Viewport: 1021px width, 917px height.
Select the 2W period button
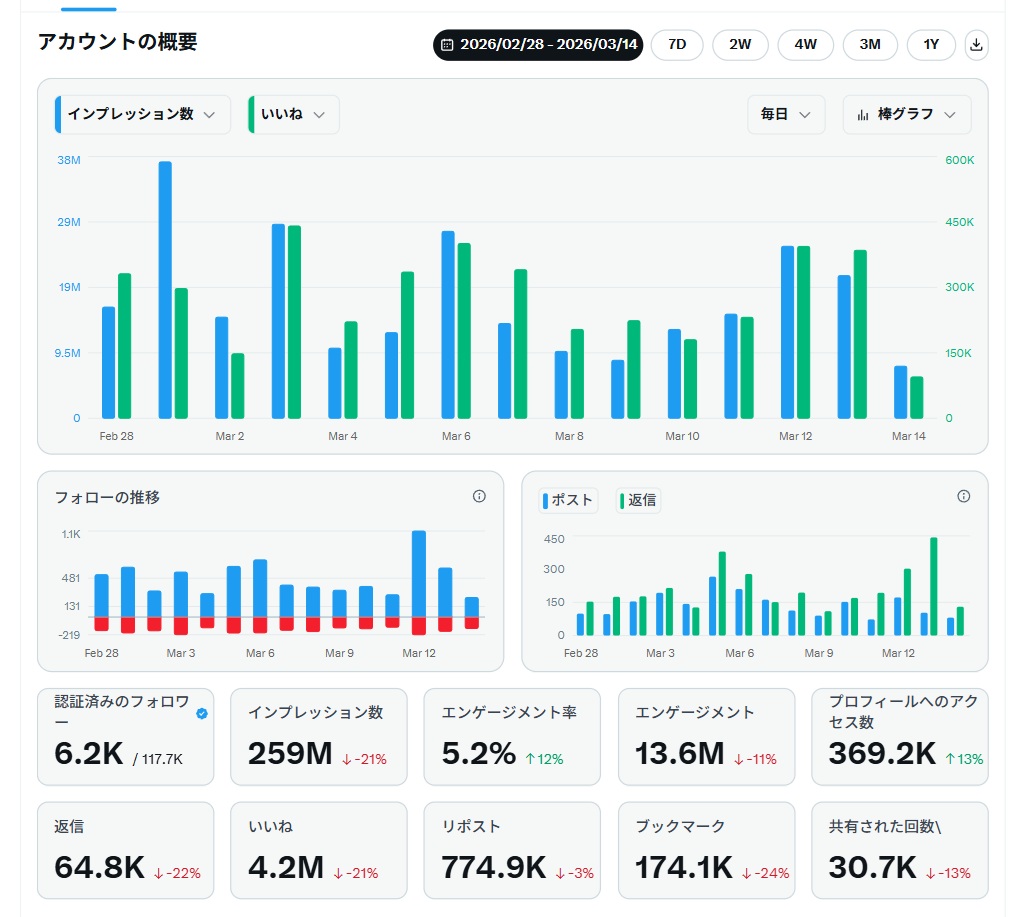tap(740, 44)
